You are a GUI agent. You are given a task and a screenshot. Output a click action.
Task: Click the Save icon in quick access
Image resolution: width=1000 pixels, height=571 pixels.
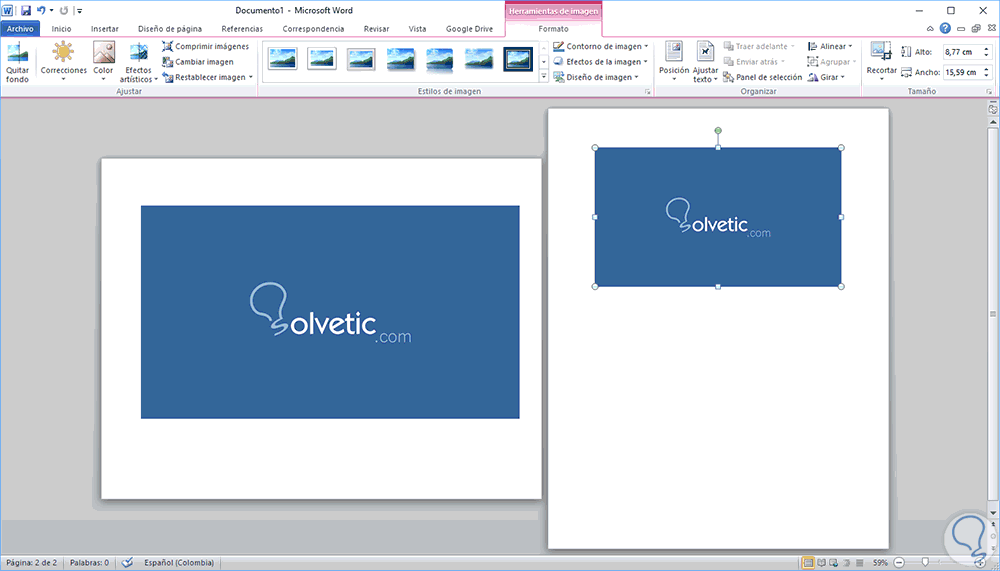tap(26, 10)
